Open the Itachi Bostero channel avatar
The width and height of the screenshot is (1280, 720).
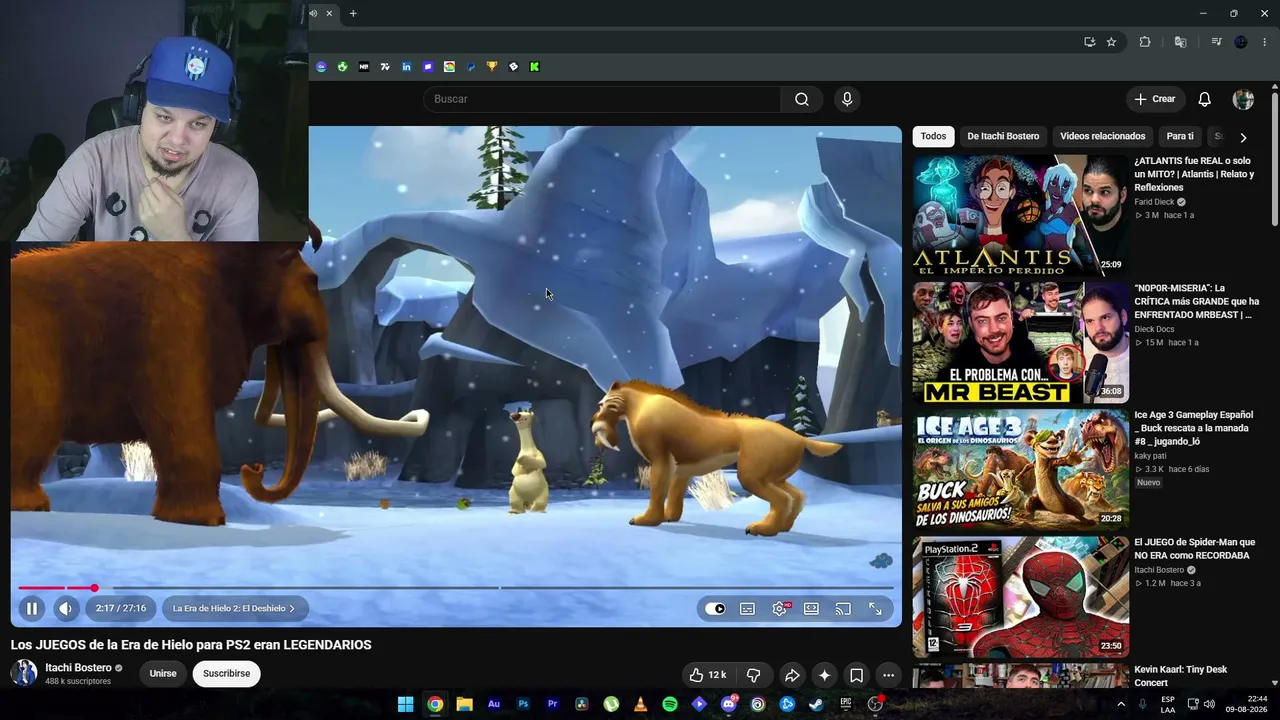(x=24, y=673)
